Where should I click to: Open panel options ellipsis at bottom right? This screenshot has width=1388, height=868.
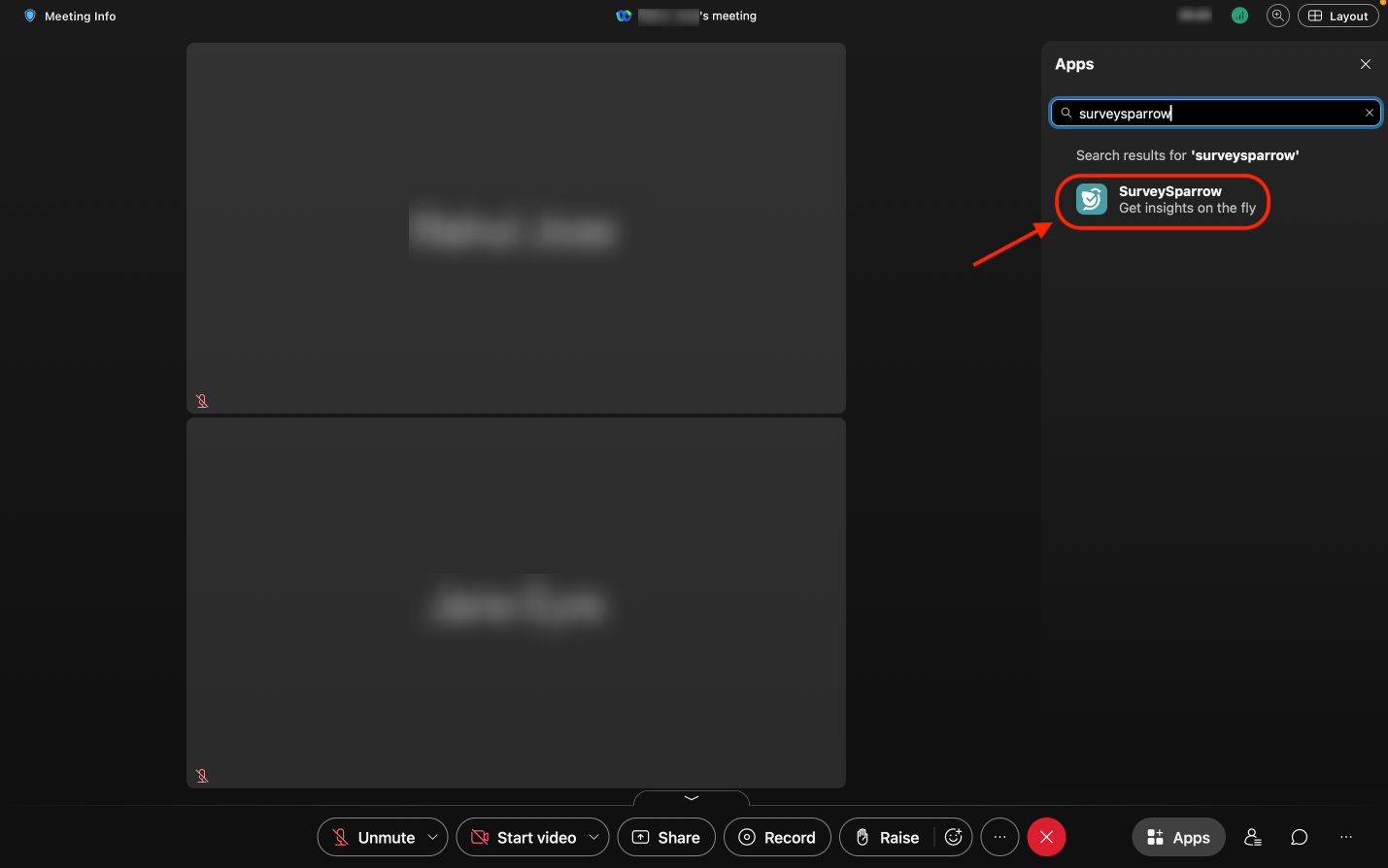click(1346, 837)
